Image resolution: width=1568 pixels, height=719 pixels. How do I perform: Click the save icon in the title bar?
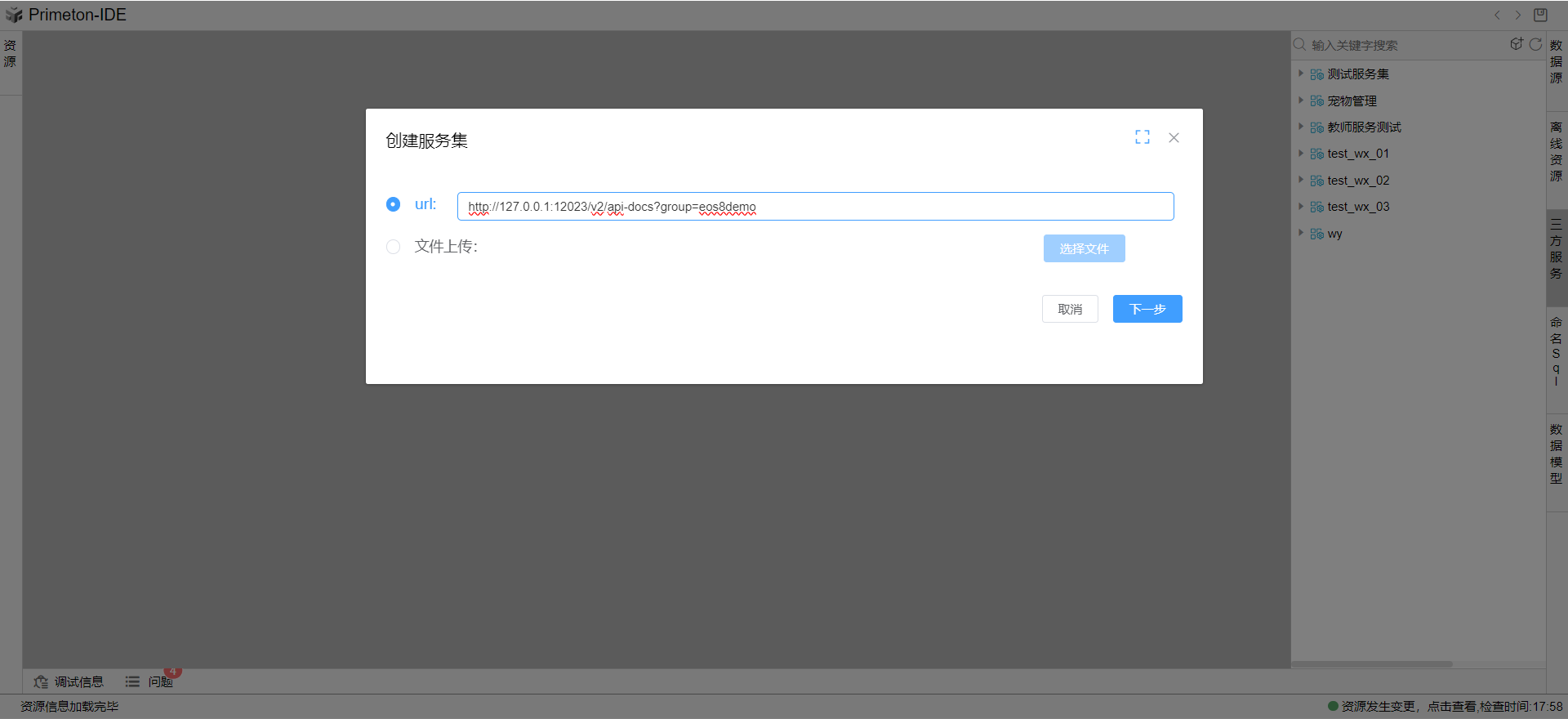pyautogui.click(x=1540, y=15)
